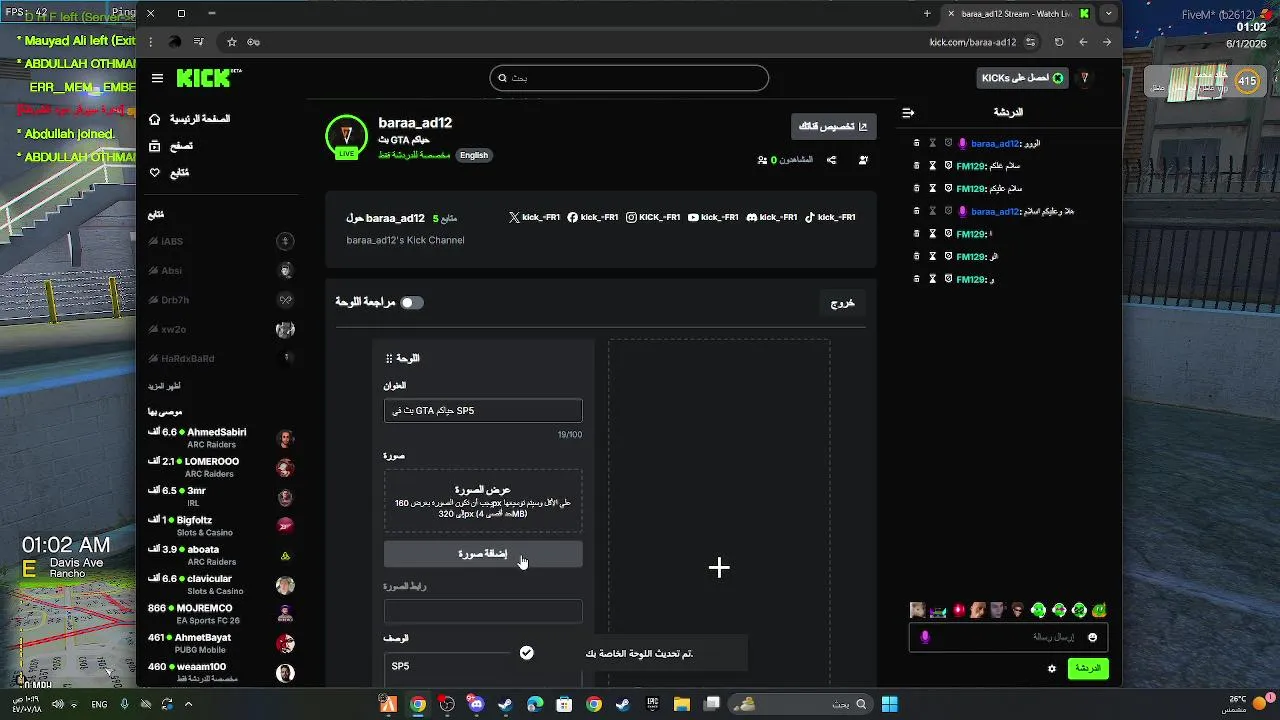The height and width of the screenshot is (720, 1280).
Task: Click the followed channel HaRdxBaRd
Action: [221, 358]
